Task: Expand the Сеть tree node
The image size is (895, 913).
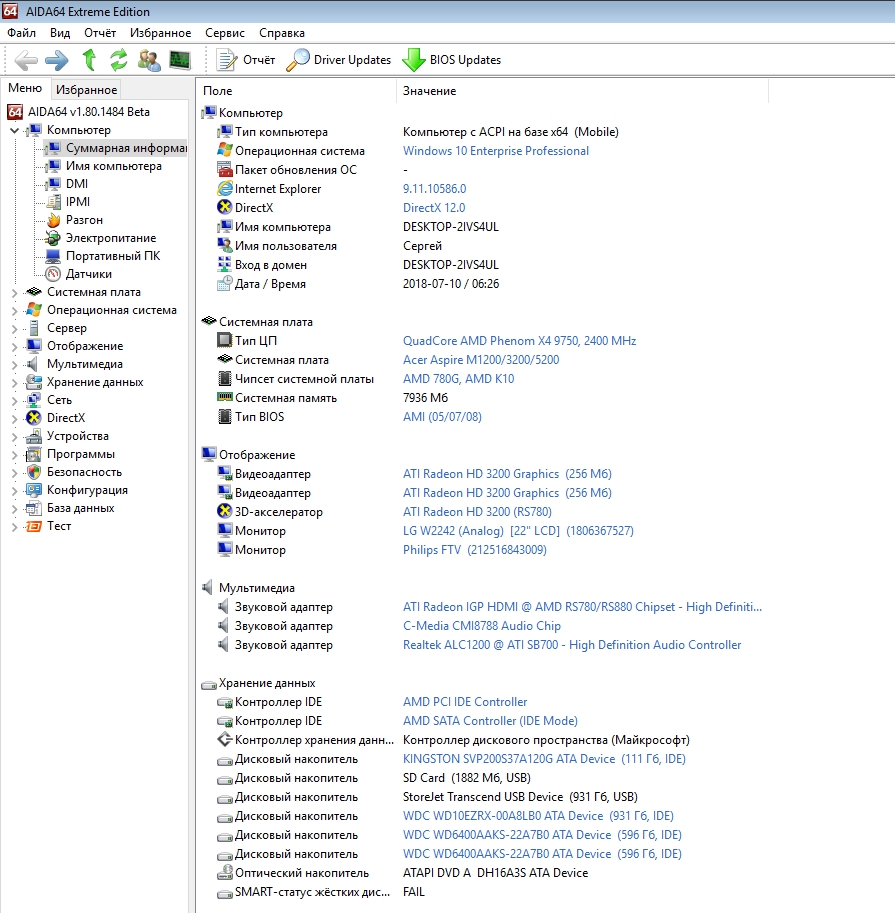Action: pos(15,401)
